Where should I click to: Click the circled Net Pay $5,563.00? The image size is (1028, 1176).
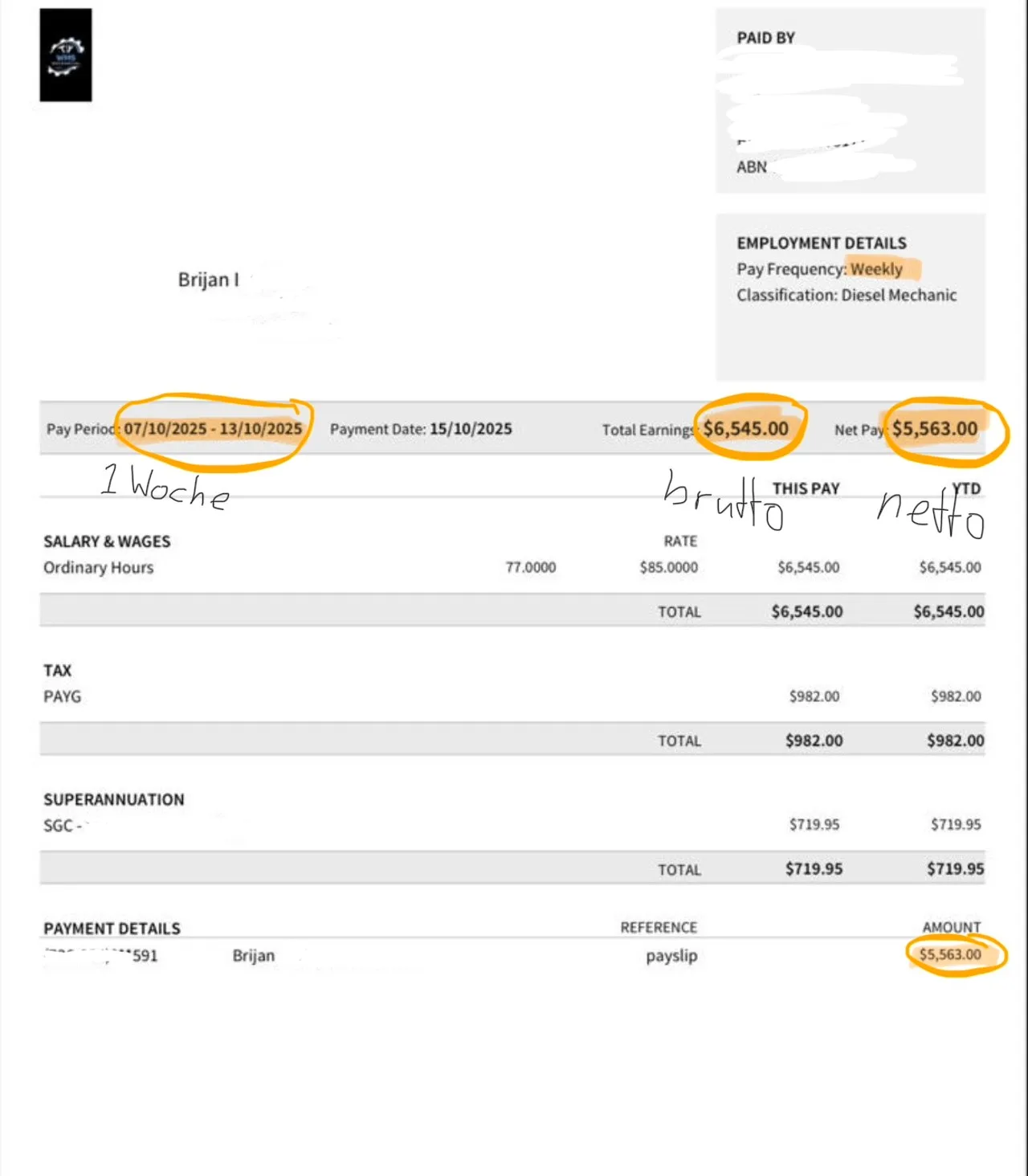[935, 429]
